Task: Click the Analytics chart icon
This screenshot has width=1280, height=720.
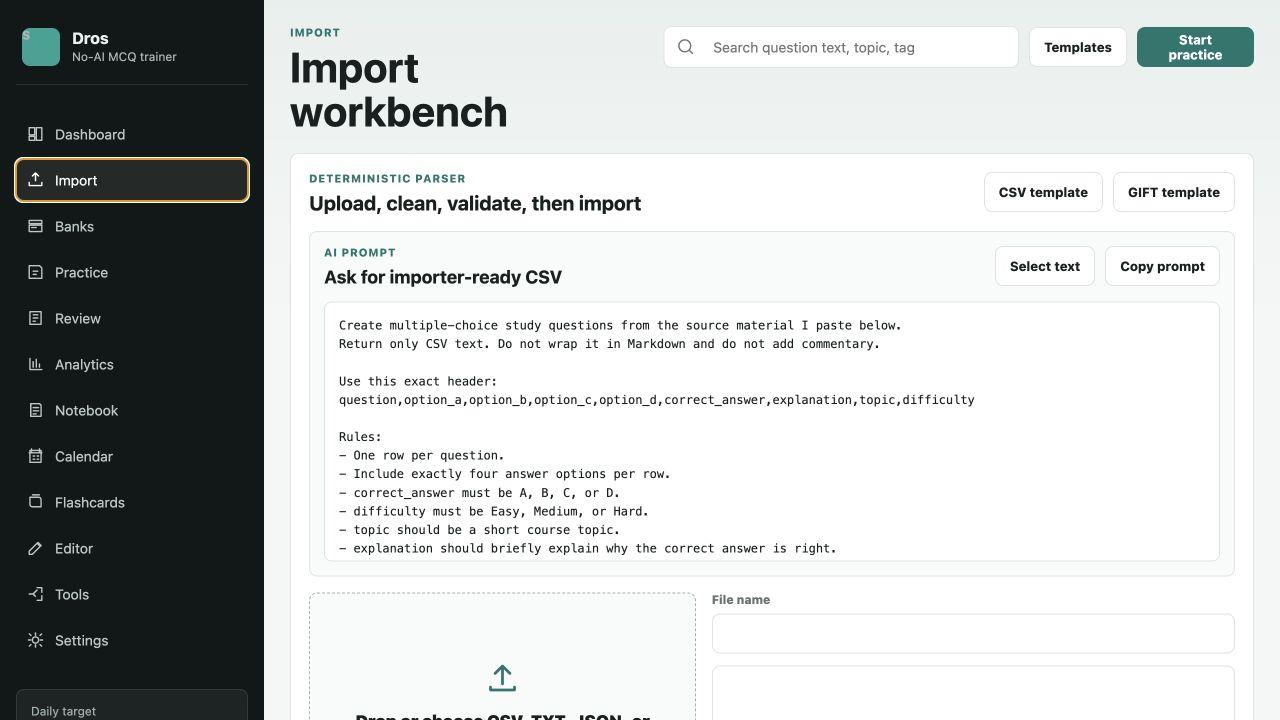Action: pos(35,364)
